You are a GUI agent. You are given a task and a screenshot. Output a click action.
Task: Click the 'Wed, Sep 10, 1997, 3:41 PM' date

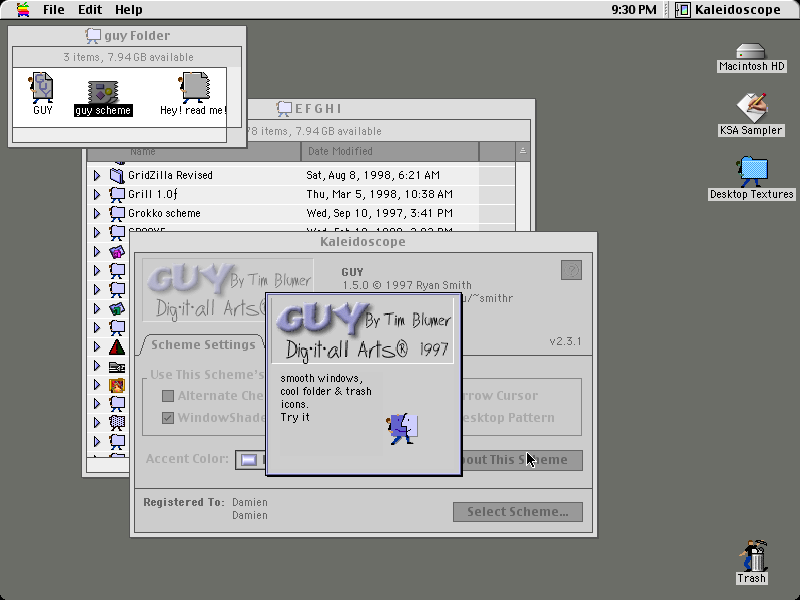tap(379, 213)
